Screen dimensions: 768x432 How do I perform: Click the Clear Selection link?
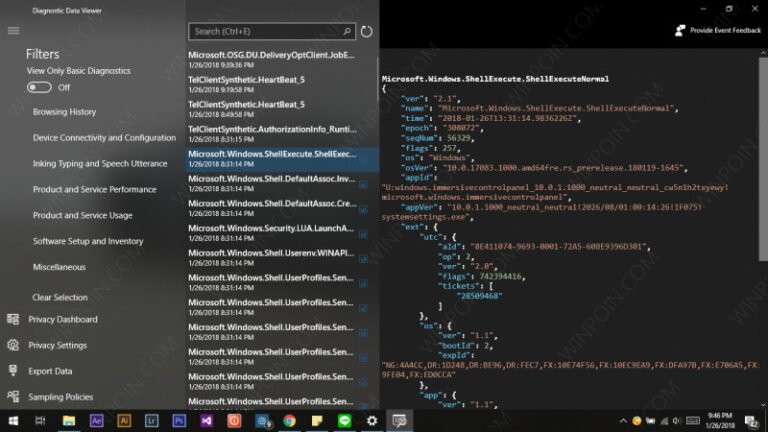coord(60,298)
